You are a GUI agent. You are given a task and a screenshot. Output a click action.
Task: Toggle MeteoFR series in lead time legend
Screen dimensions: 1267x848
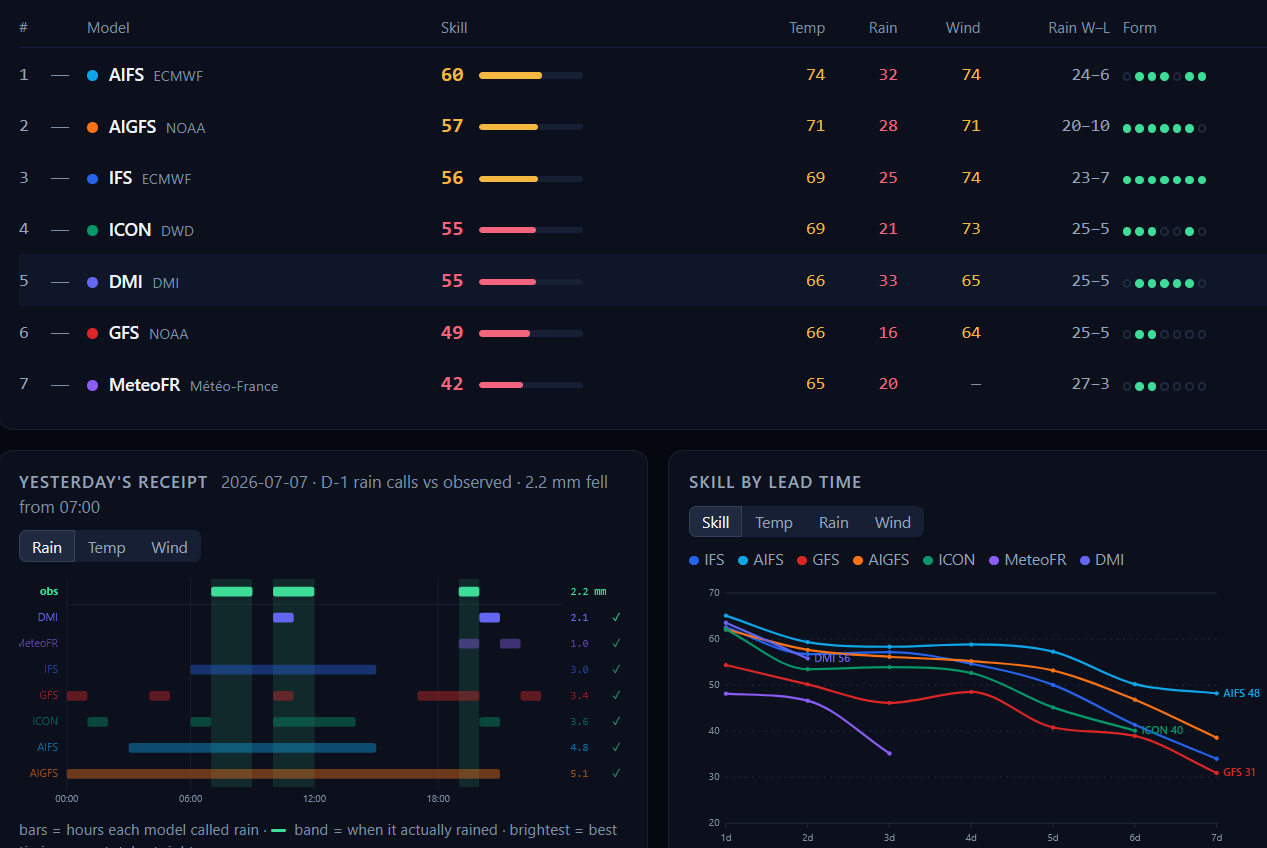point(1027,560)
